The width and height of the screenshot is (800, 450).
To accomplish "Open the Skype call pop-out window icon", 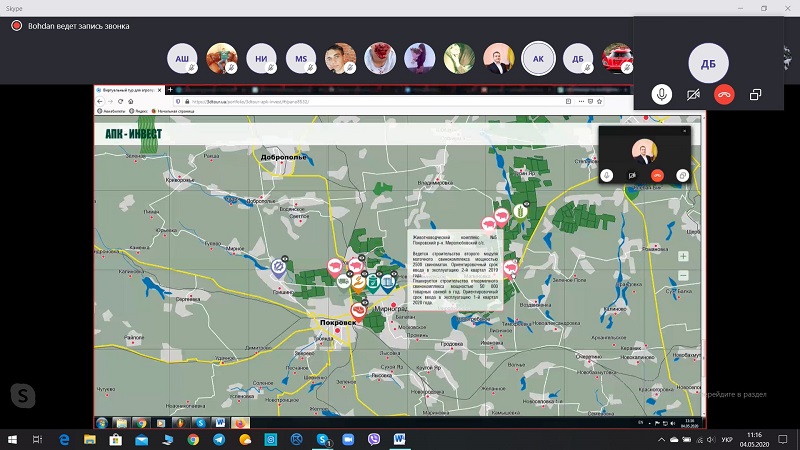I will pos(755,94).
